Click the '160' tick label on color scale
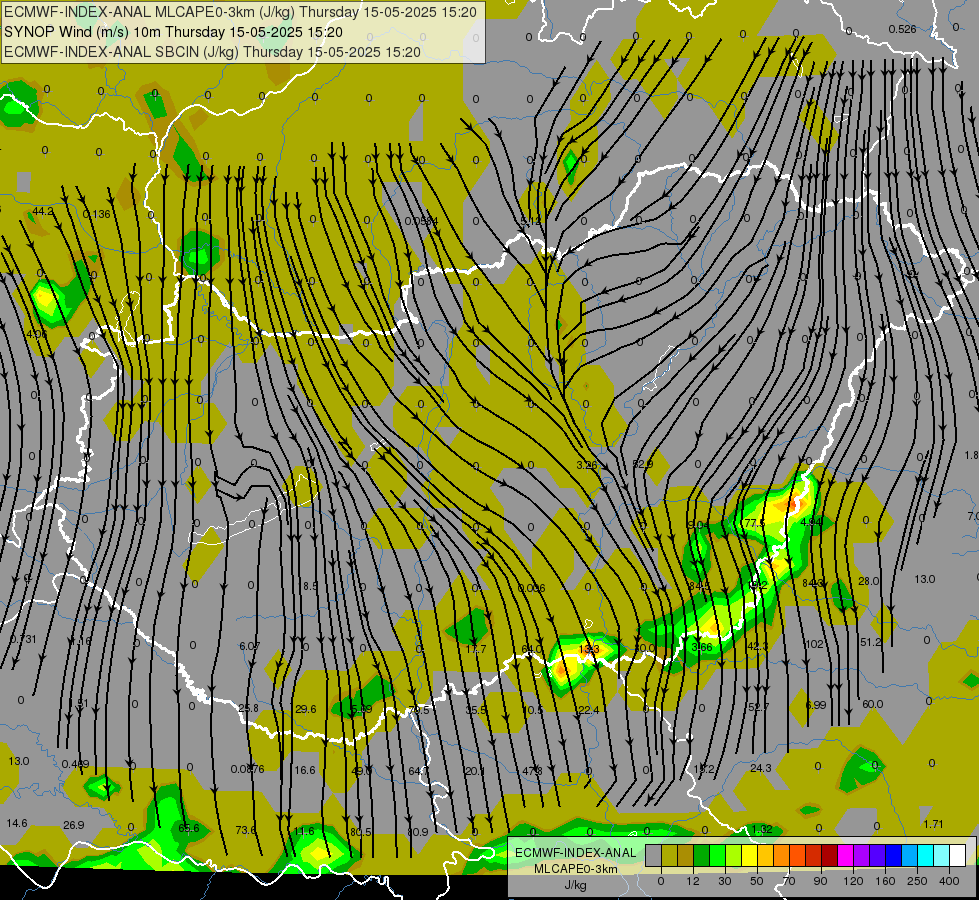The width and height of the screenshot is (979, 900). coord(885,881)
